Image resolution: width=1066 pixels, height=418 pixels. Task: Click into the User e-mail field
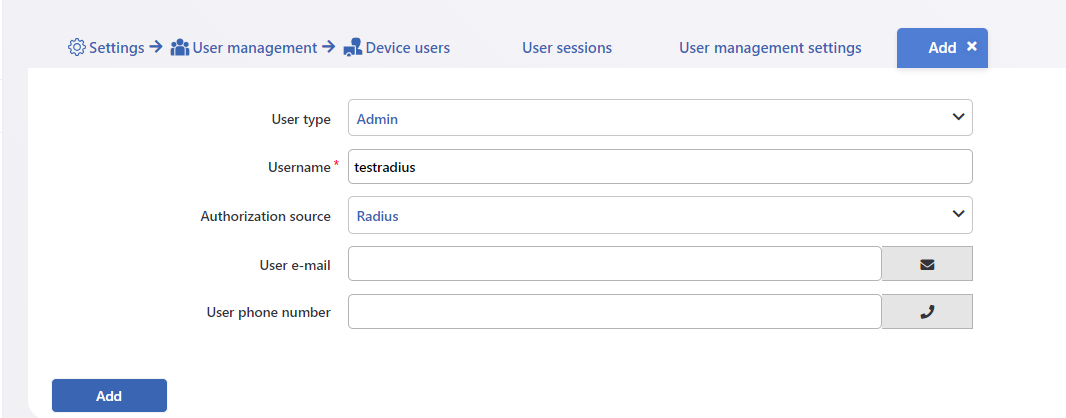point(615,264)
